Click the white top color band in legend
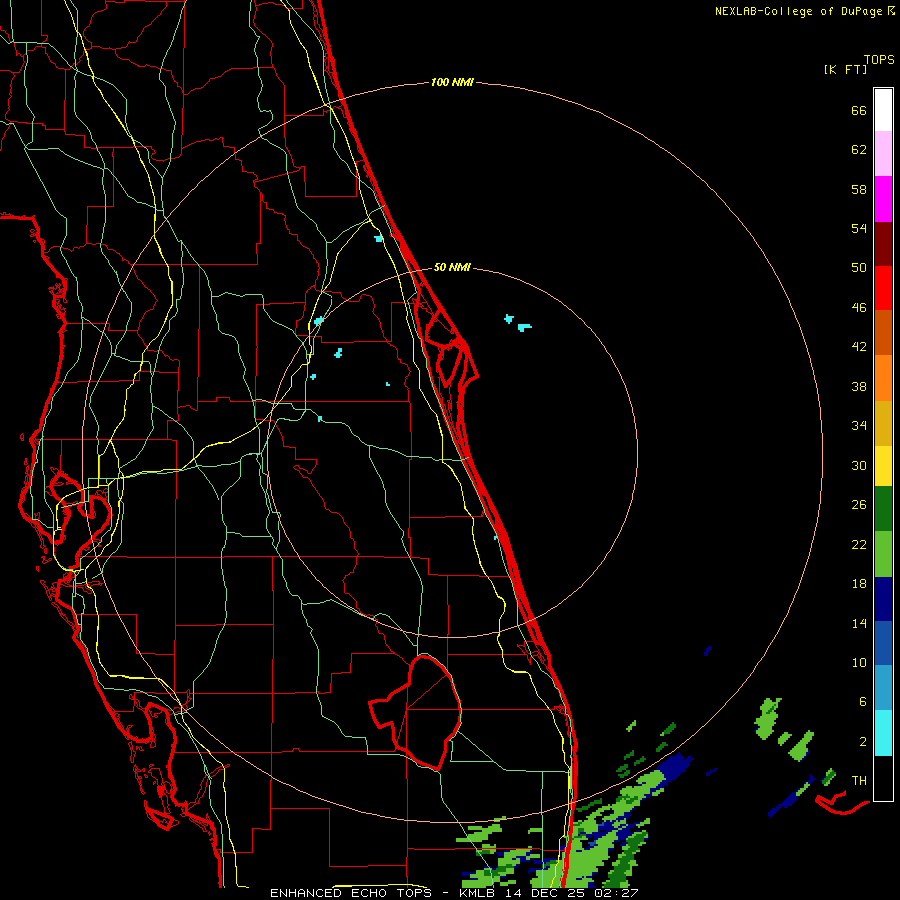 pyautogui.click(x=883, y=110)
